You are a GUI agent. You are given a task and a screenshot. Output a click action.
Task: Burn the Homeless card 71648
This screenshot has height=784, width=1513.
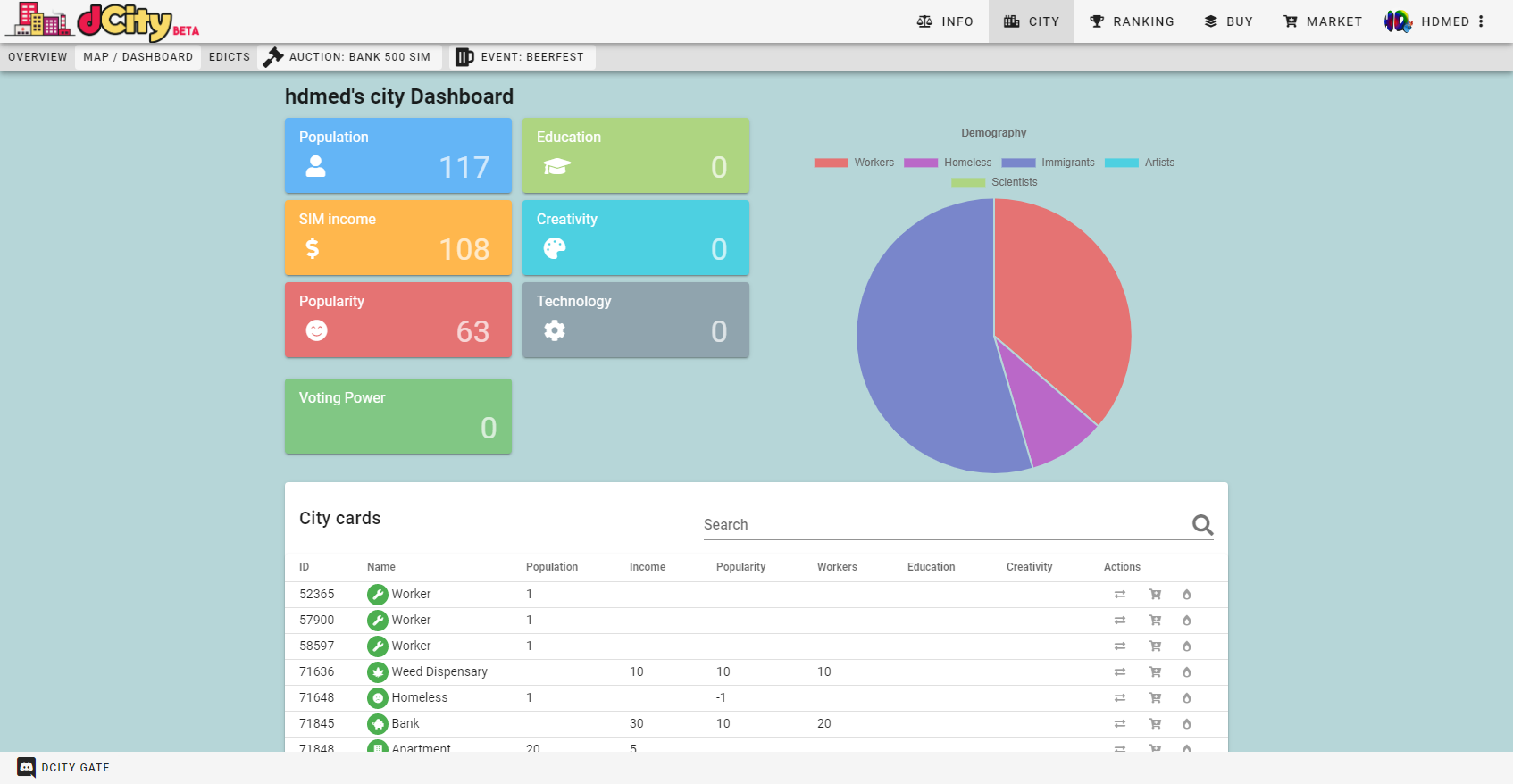[x=1187, y=698]
